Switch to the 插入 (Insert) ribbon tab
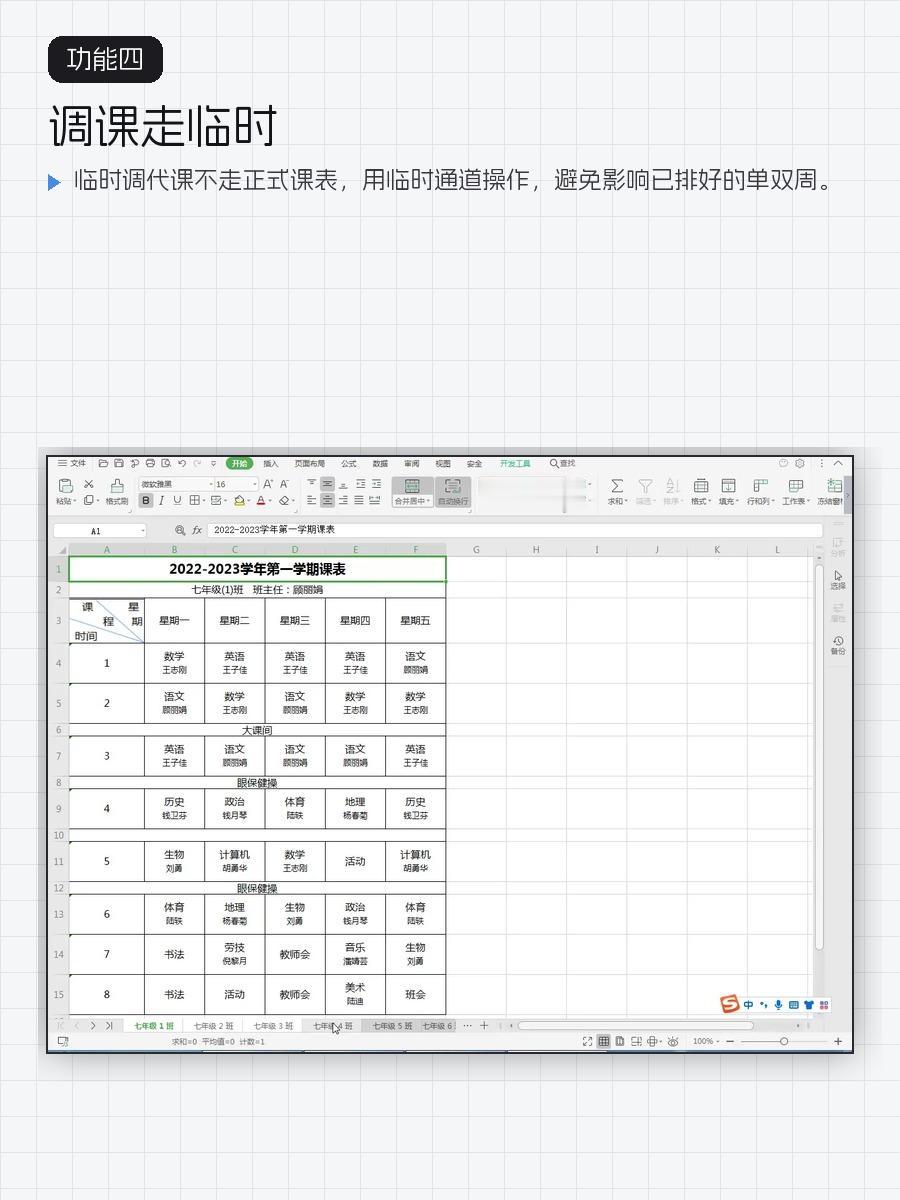Viewport: 900px width, 1200px height. point(271,463)
